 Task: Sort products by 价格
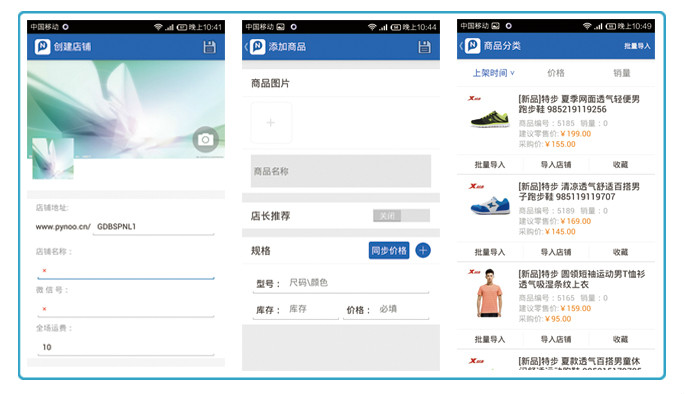coord(556,73)
